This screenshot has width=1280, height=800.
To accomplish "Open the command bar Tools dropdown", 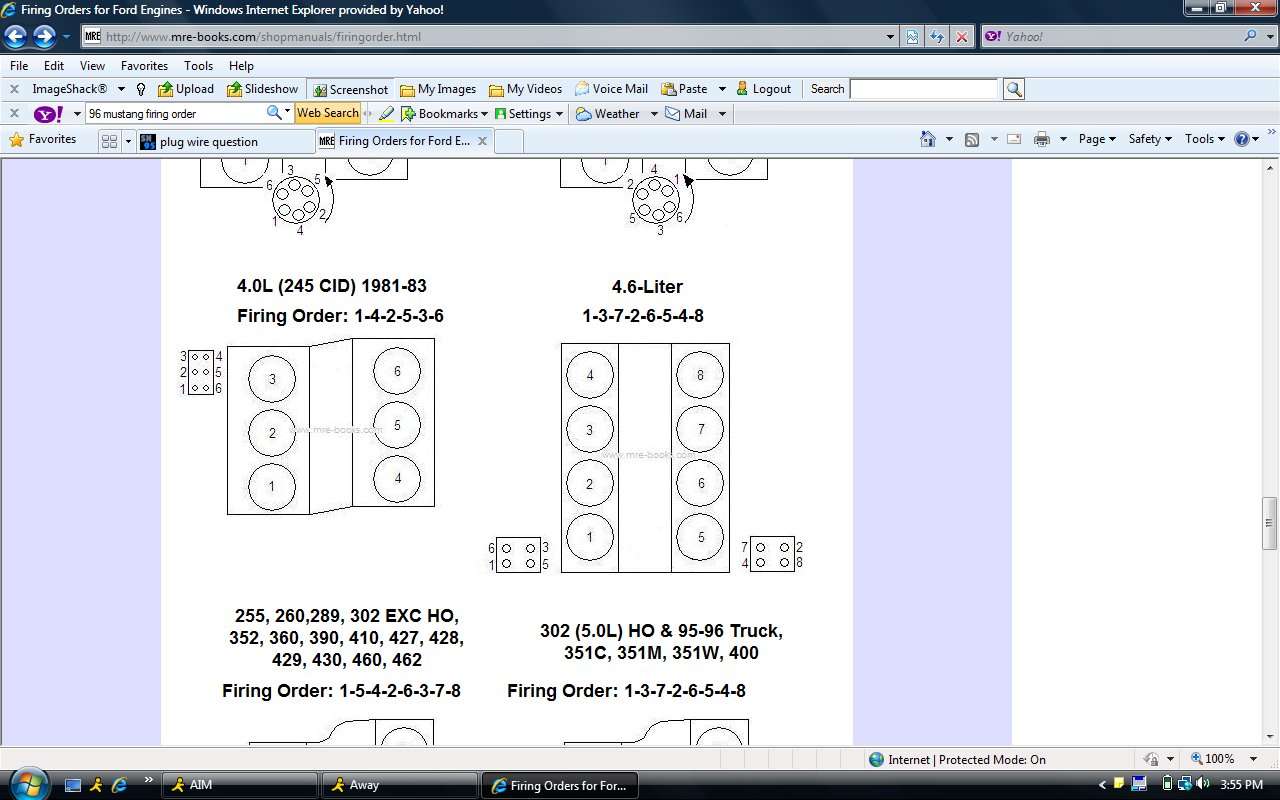I will tap(1205, 139).
